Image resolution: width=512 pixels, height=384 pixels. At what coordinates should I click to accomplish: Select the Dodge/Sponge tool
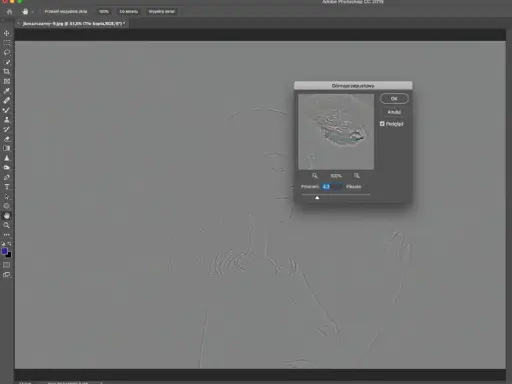7,168
